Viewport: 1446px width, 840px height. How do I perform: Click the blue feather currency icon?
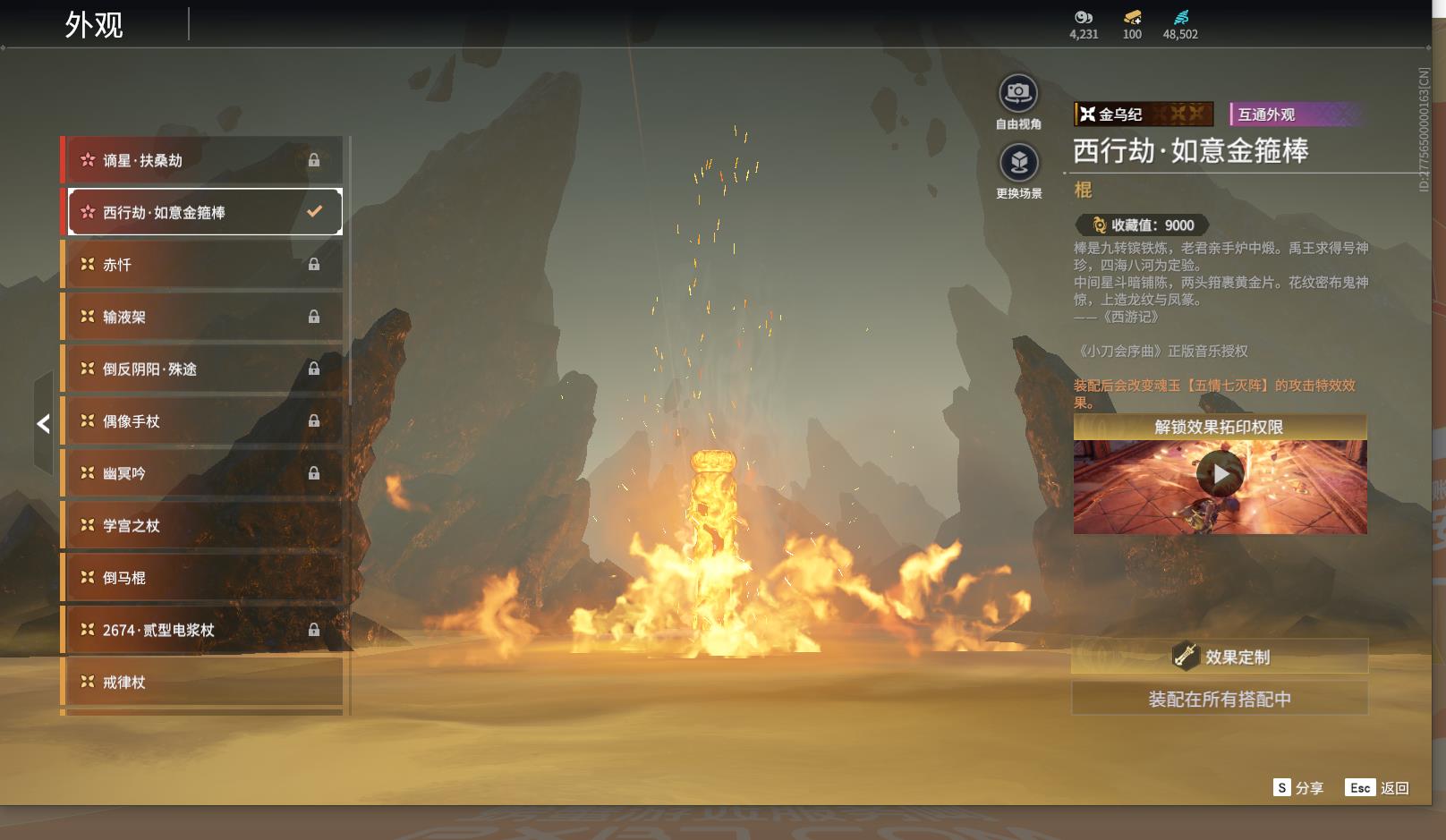[1180, 17]
